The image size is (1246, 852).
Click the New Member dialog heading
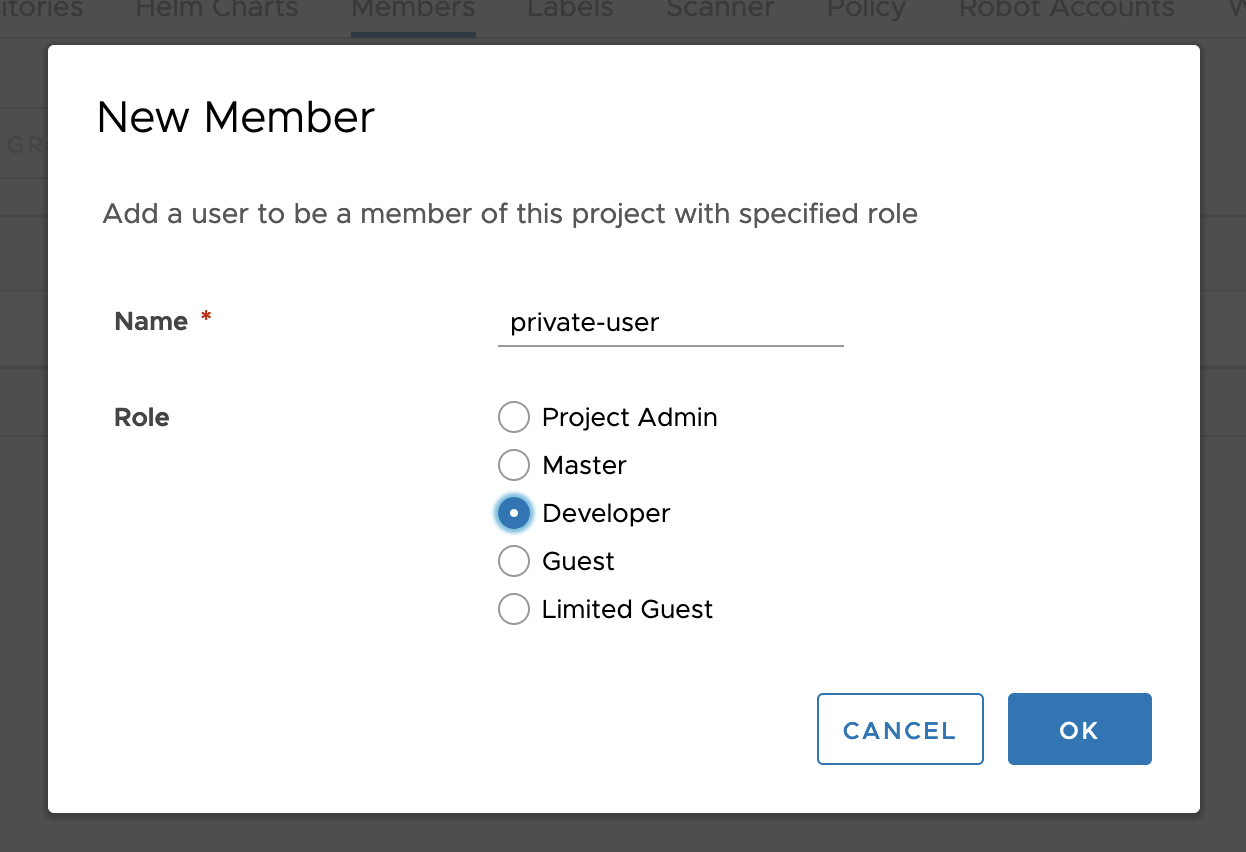tap(235, 117)
